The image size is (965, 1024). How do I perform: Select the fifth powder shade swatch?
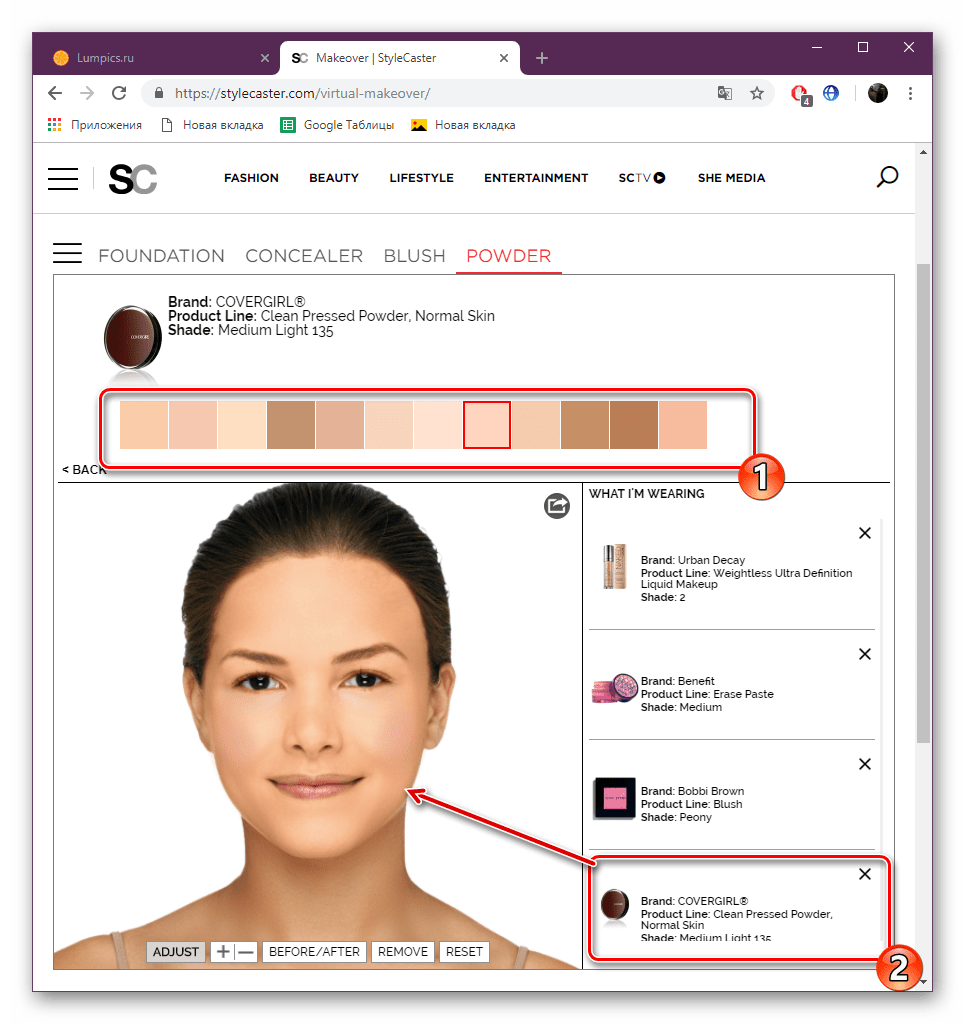point(340,425)
